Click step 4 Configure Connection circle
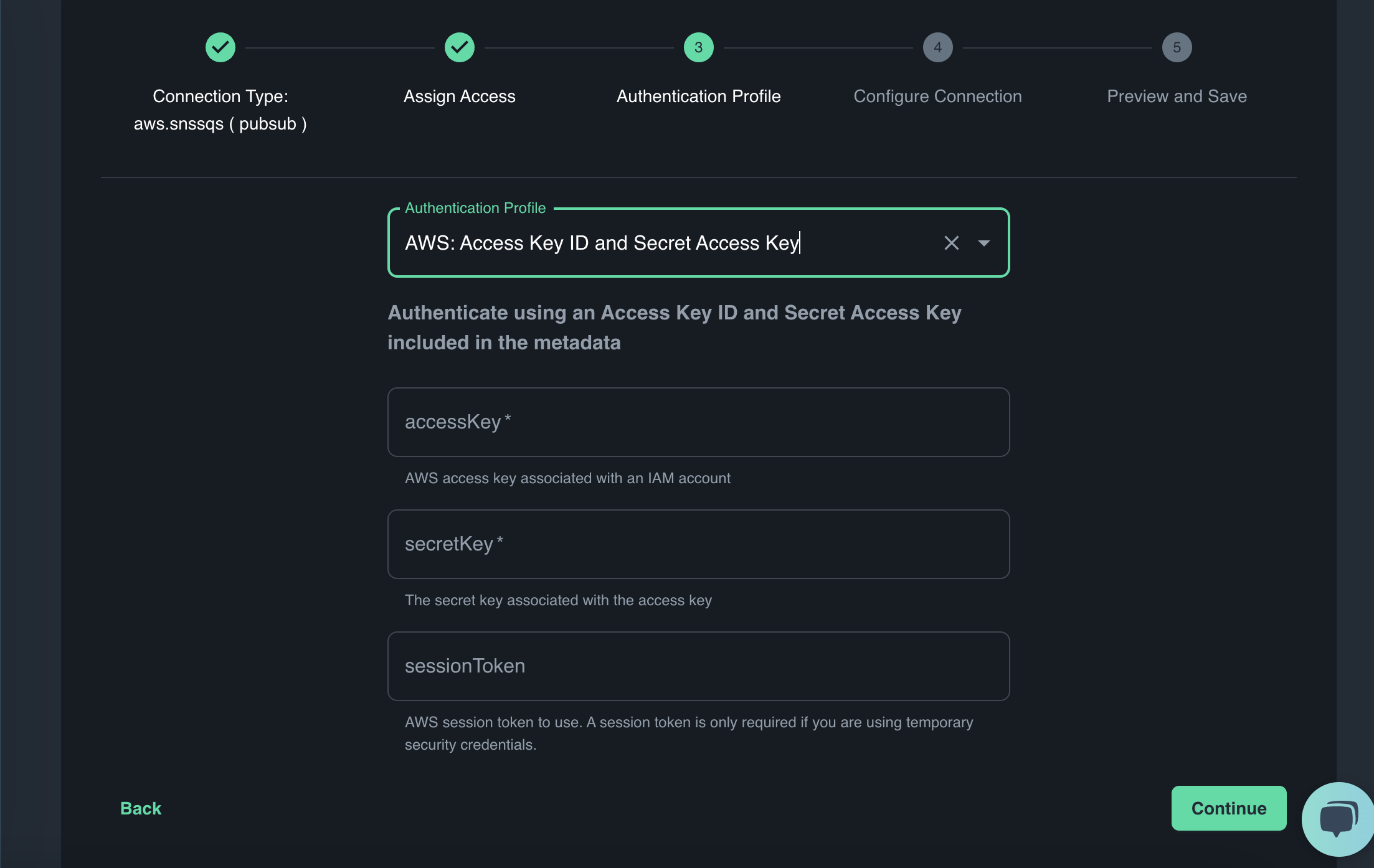Image resolution: width=1374 pixels, height=868 pixels. (x=937, y=47)
